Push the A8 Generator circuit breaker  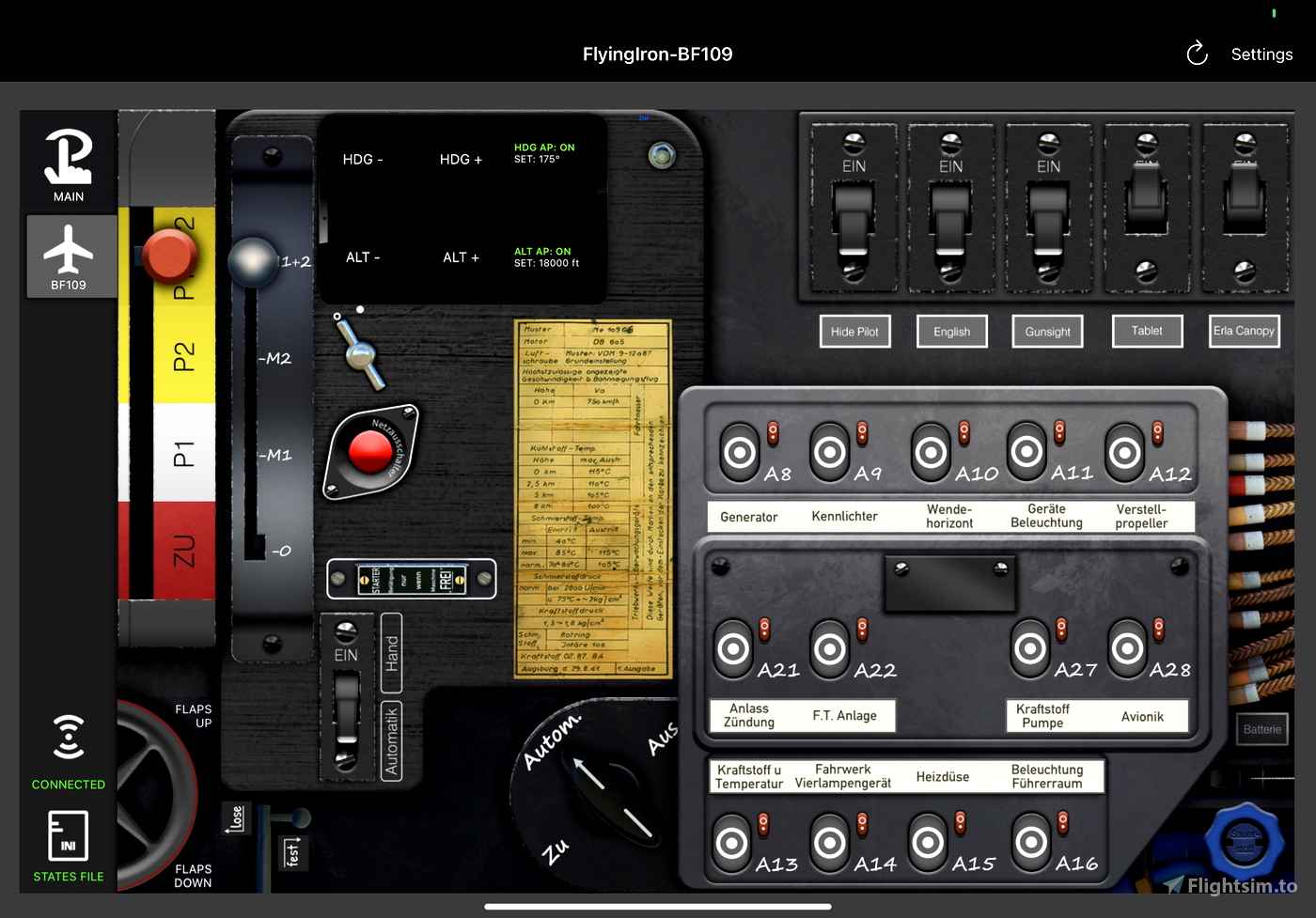pos(740,453)
